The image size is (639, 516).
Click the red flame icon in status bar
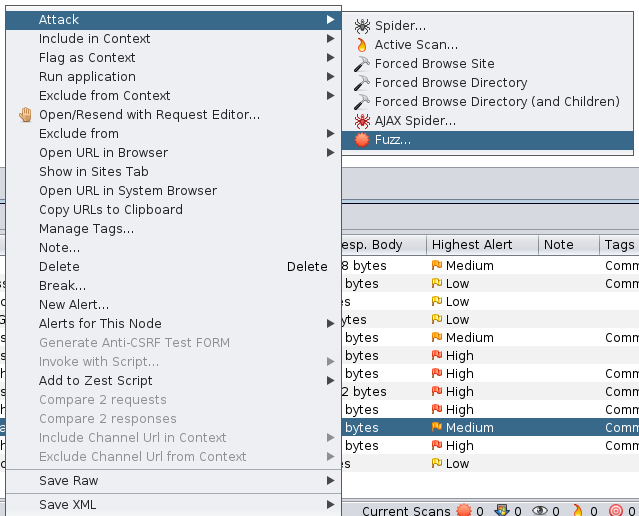coord(591,510)
